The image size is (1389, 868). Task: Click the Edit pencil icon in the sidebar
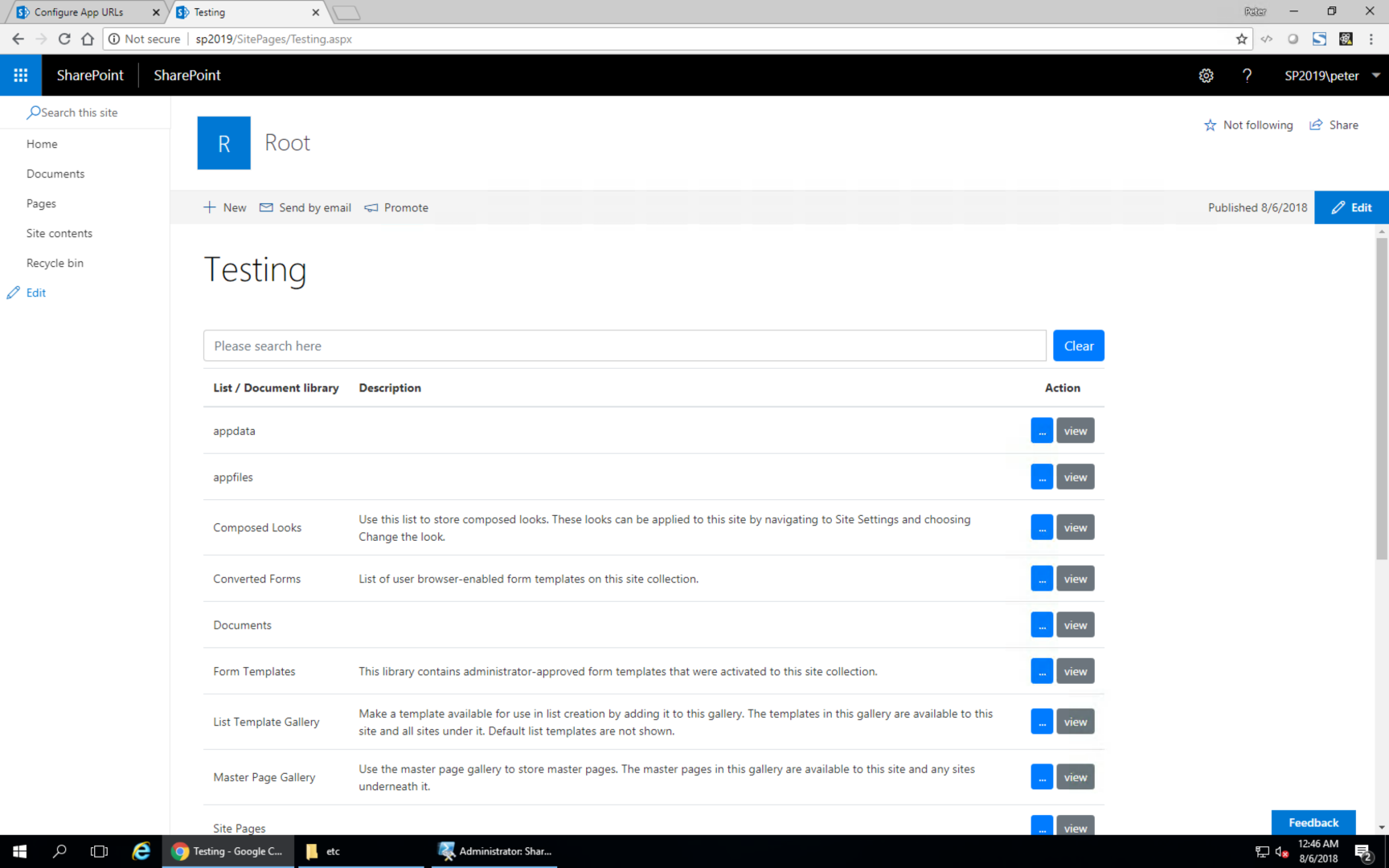click(13, 292)
